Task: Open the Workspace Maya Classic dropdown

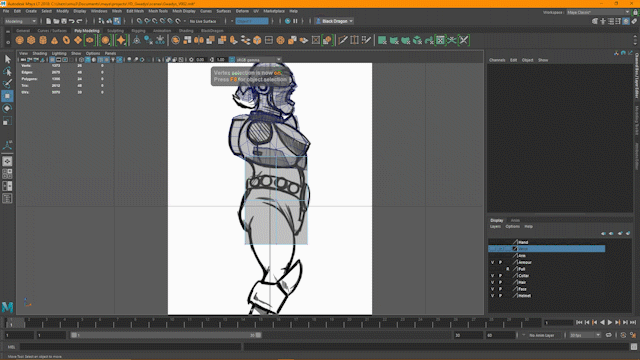Action: coord(598,12)
